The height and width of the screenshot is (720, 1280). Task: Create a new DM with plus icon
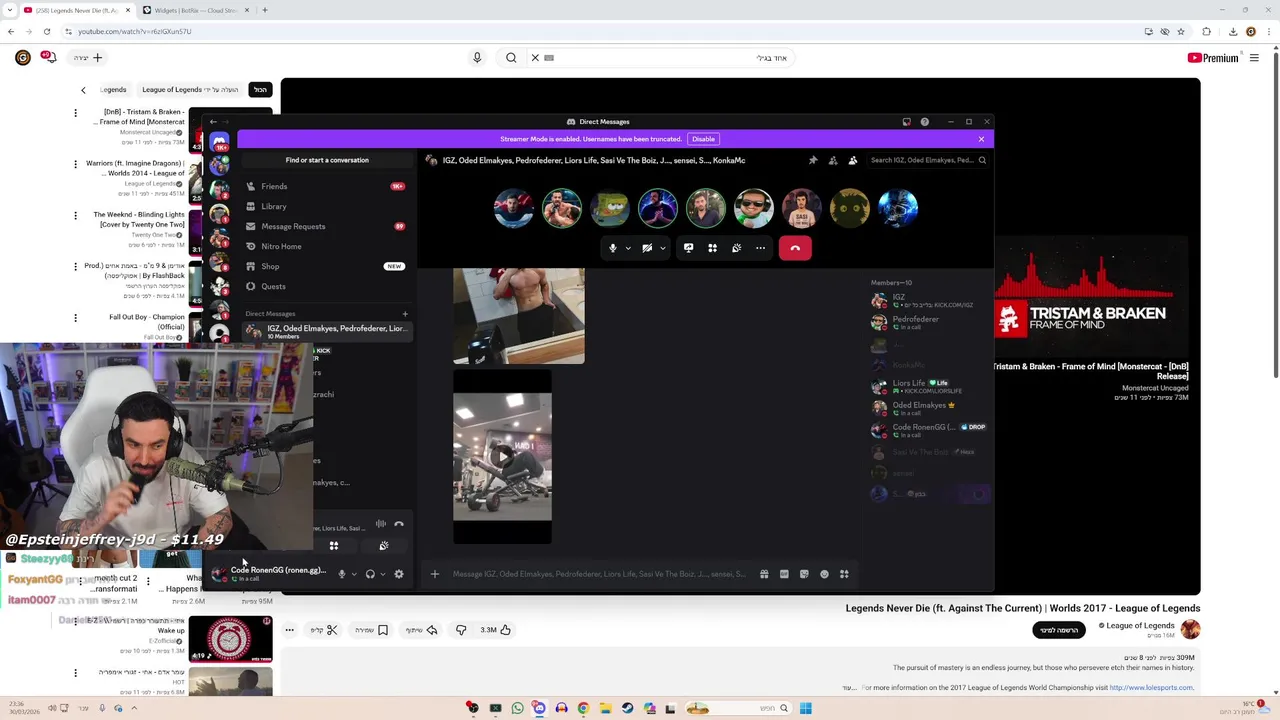coord(405,314)
